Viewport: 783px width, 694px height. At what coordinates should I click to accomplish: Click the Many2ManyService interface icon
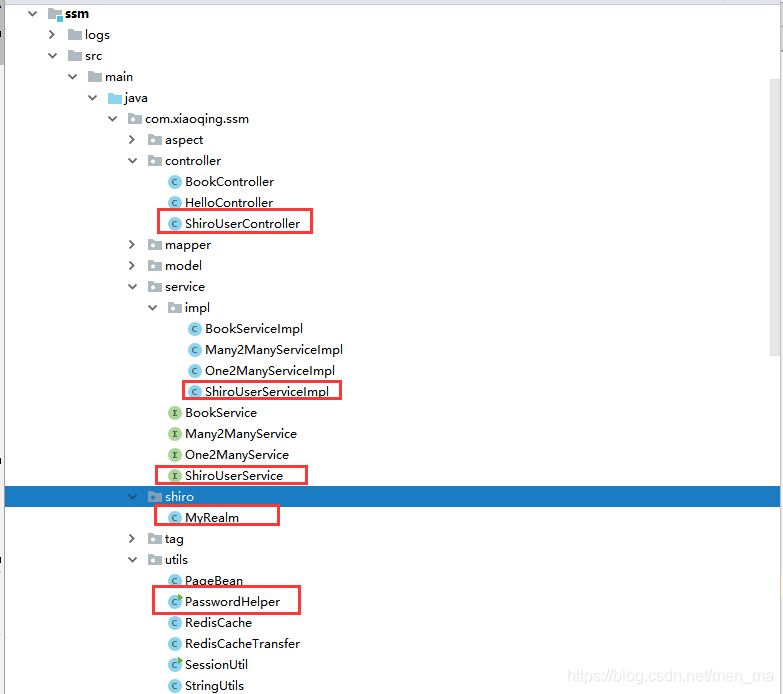coord(174,433)
